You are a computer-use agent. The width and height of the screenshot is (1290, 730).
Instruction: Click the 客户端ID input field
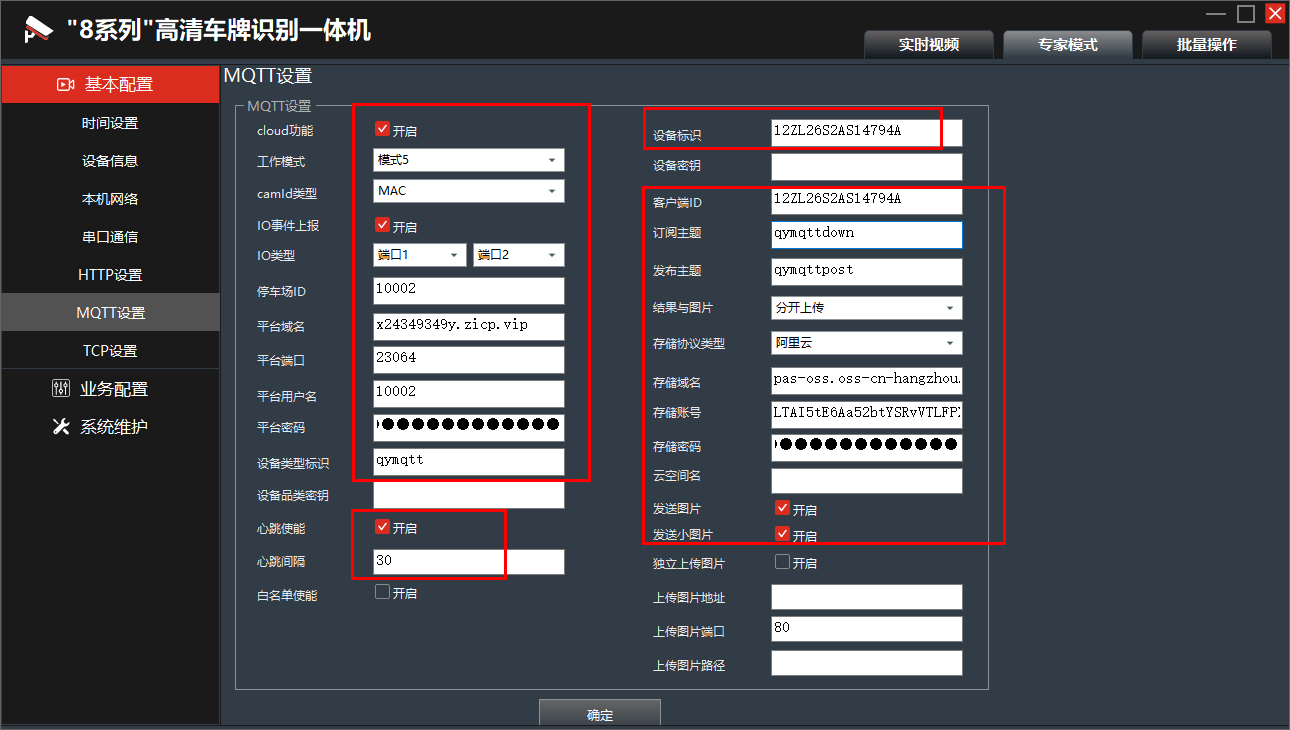point(867,201)
